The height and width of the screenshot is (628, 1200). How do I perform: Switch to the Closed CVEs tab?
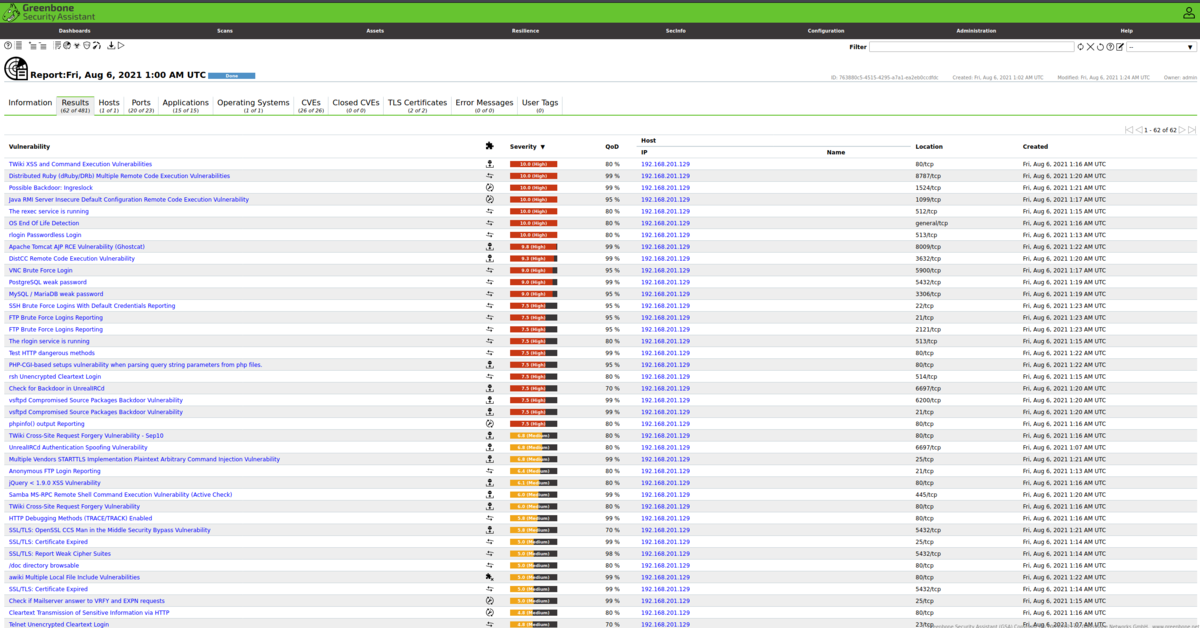356,105
